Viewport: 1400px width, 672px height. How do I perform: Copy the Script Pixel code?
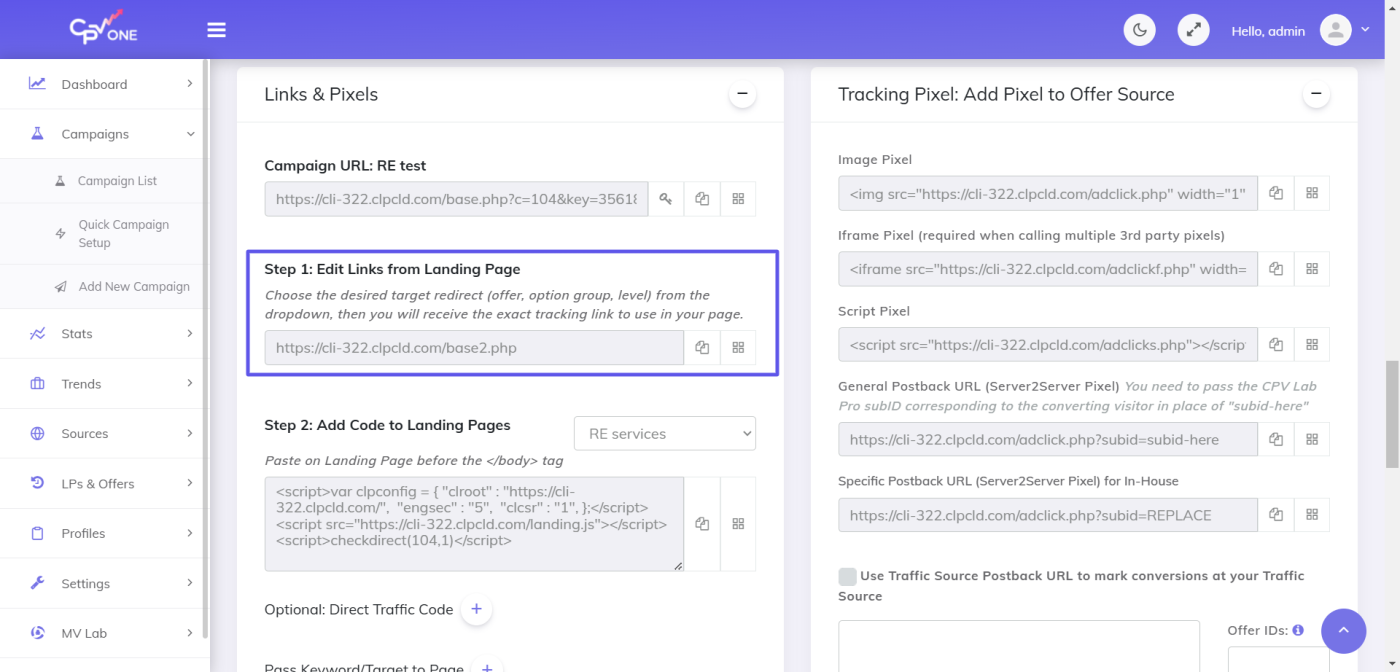coord(1276,345)
